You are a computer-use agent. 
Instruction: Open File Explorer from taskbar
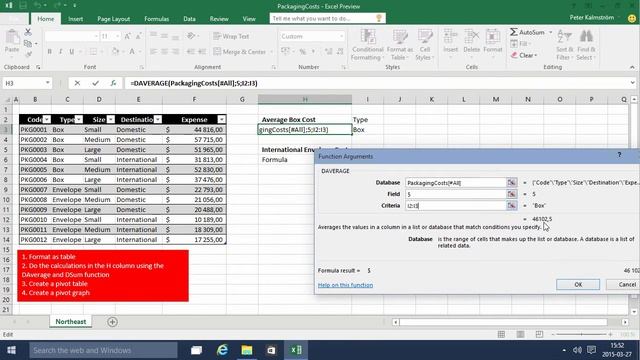[247, 350]
